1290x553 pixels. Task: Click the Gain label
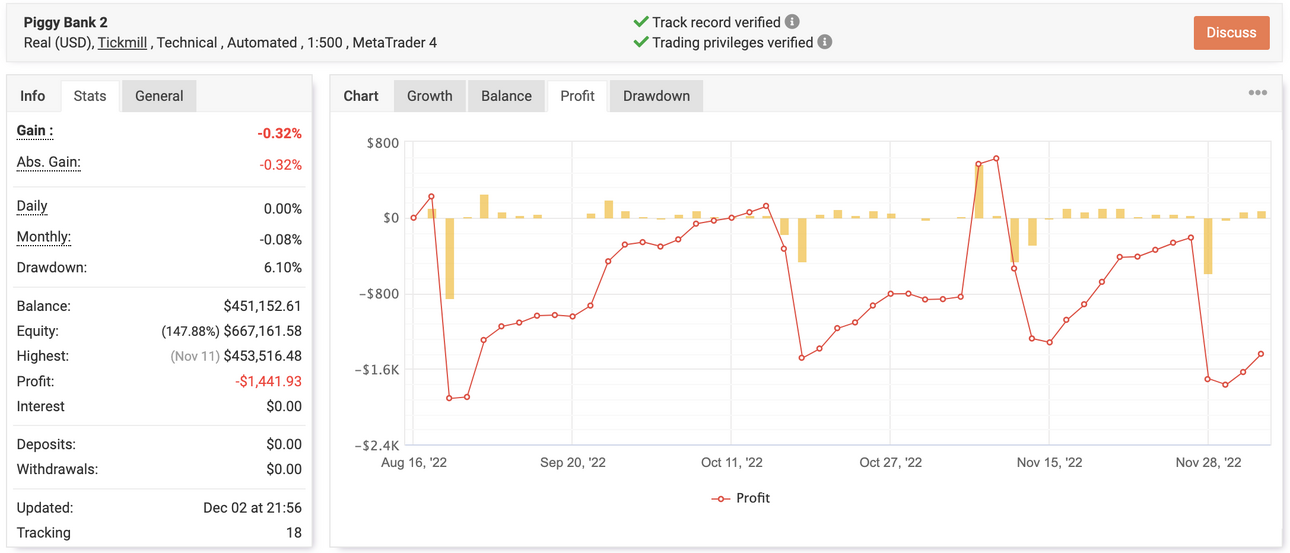[x=35, y=131]
